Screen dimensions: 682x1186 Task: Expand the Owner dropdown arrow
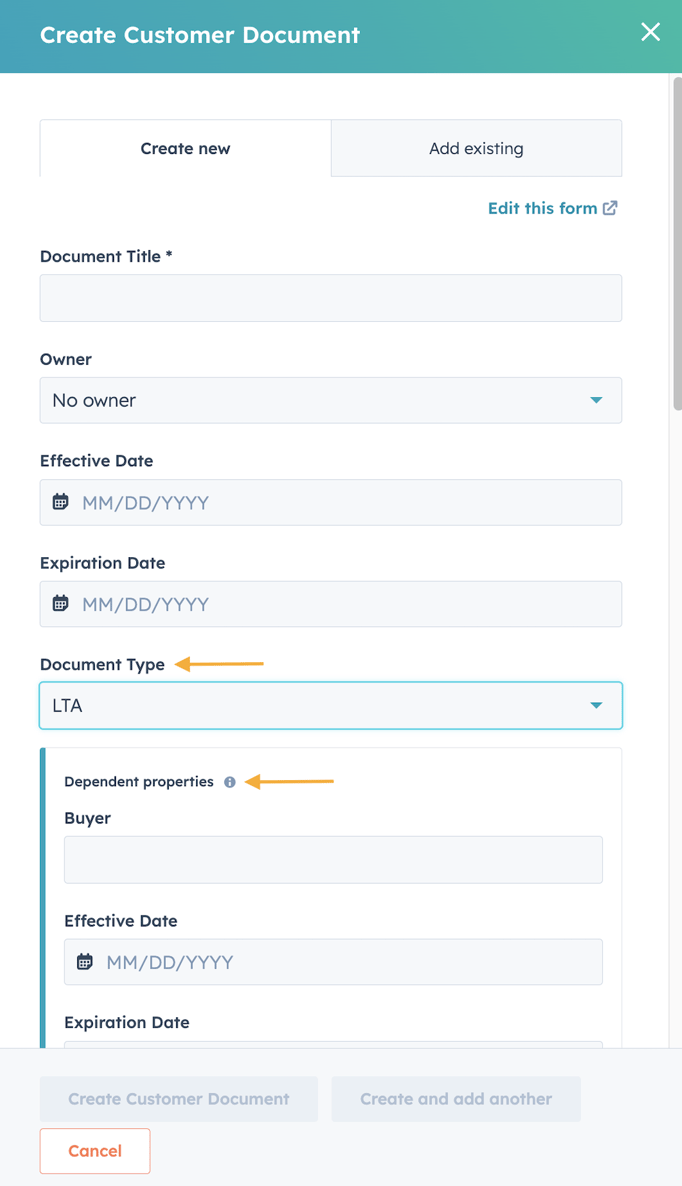coord(596,400)
